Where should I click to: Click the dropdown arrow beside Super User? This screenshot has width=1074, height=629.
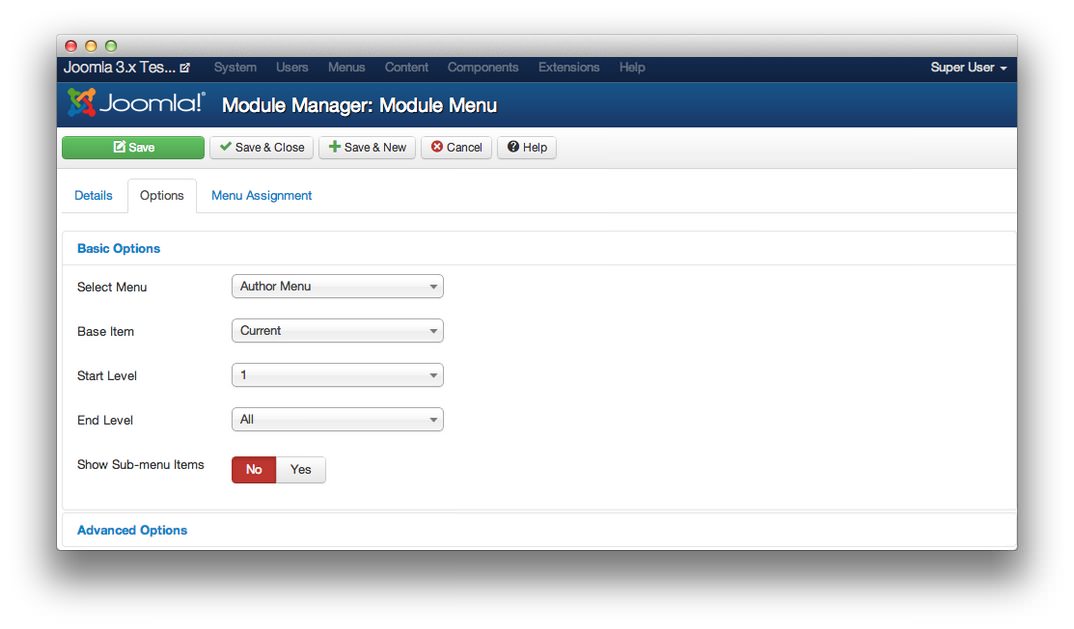point(1005,67)
